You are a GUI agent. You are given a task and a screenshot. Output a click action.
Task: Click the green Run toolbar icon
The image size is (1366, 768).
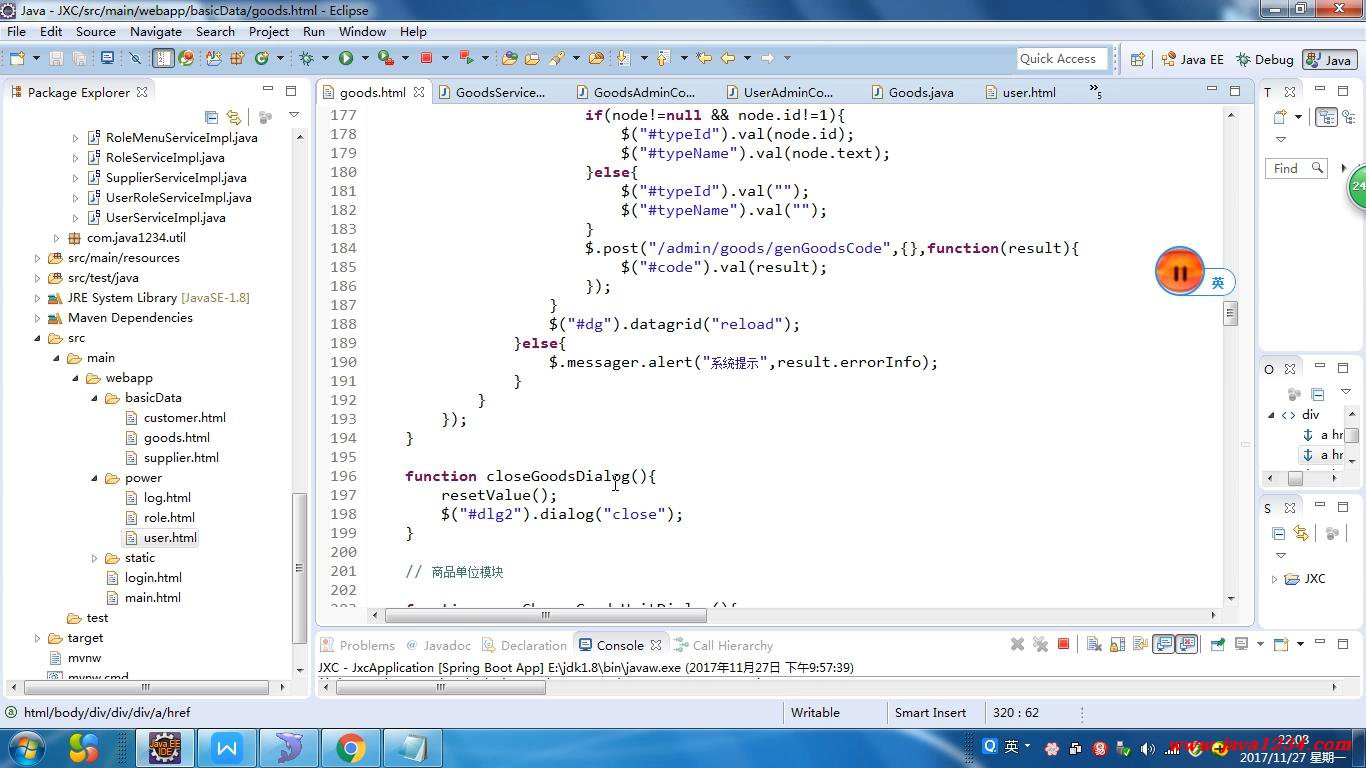pos(346,58)
